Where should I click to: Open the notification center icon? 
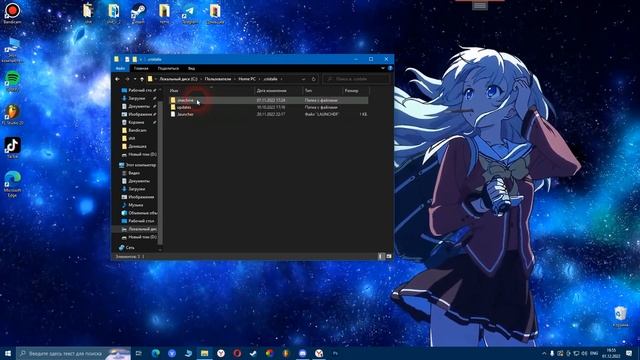(629, 353)
